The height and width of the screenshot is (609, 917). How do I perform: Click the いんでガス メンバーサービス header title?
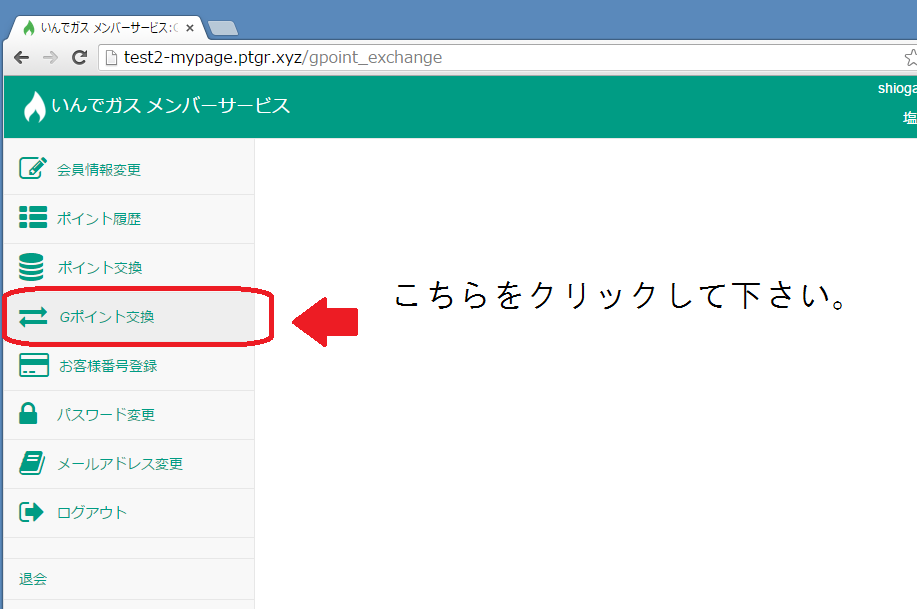171,105
